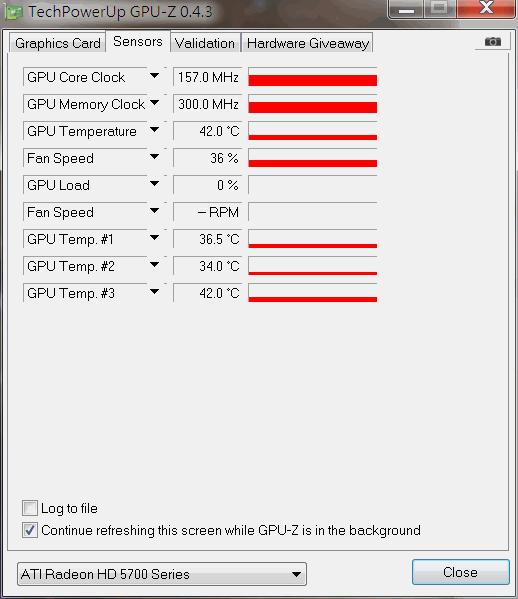
Task: Open the GPU Temp. #3 dropdown arrow
Action: tap(154, 292)
